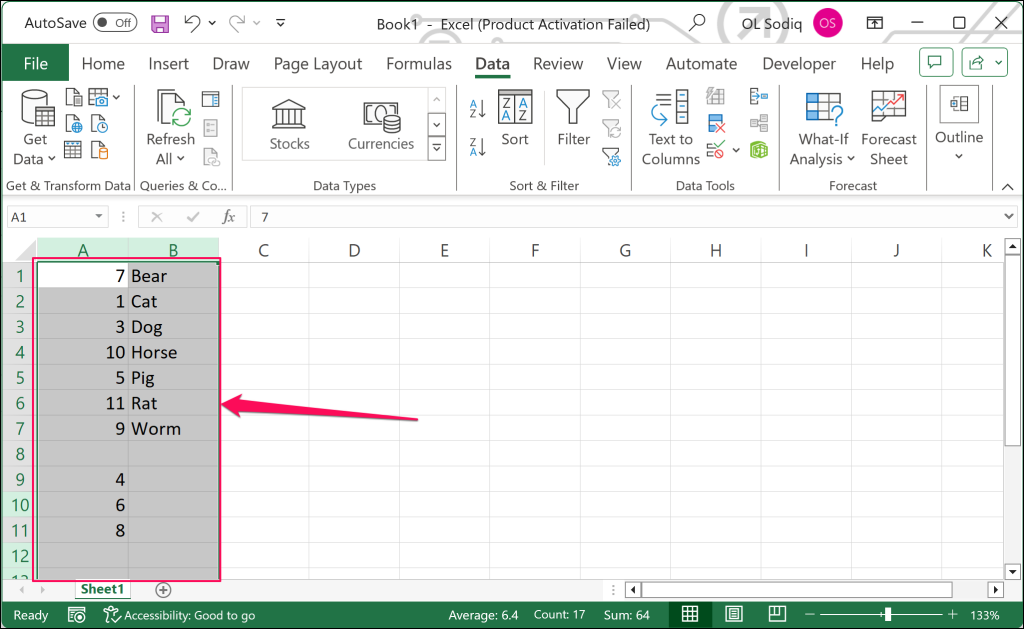Screen dimensions: 1024x629
Task: Open the OS account avatar
Action: point(827,24)
